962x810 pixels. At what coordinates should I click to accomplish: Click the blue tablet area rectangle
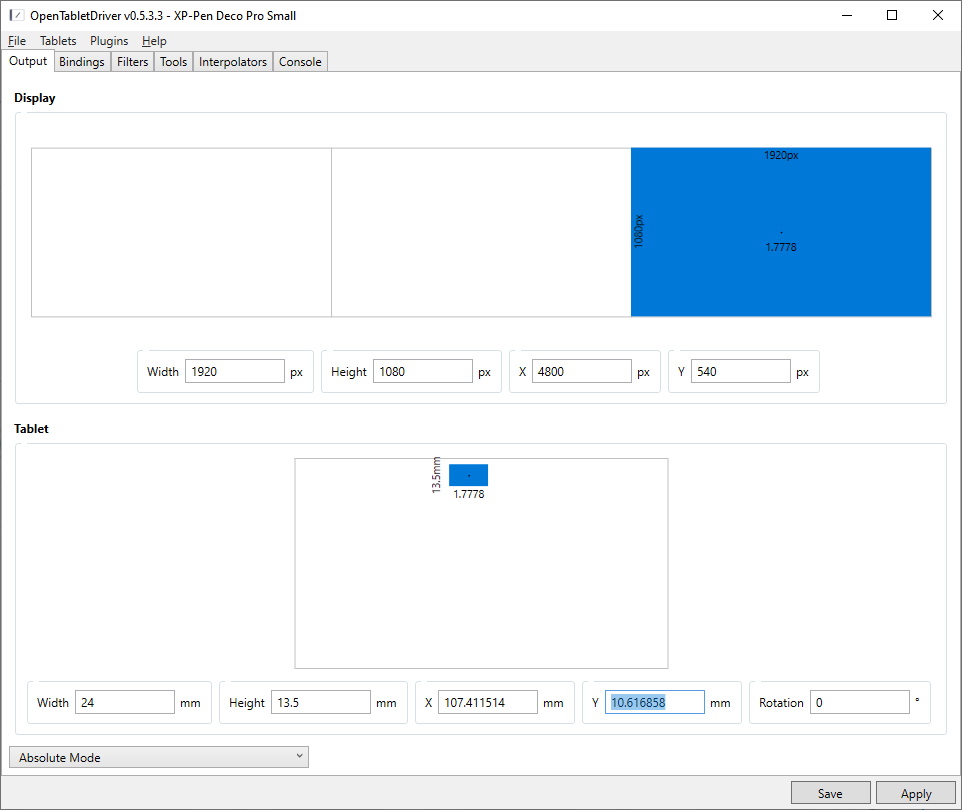[x=468, y=475]
